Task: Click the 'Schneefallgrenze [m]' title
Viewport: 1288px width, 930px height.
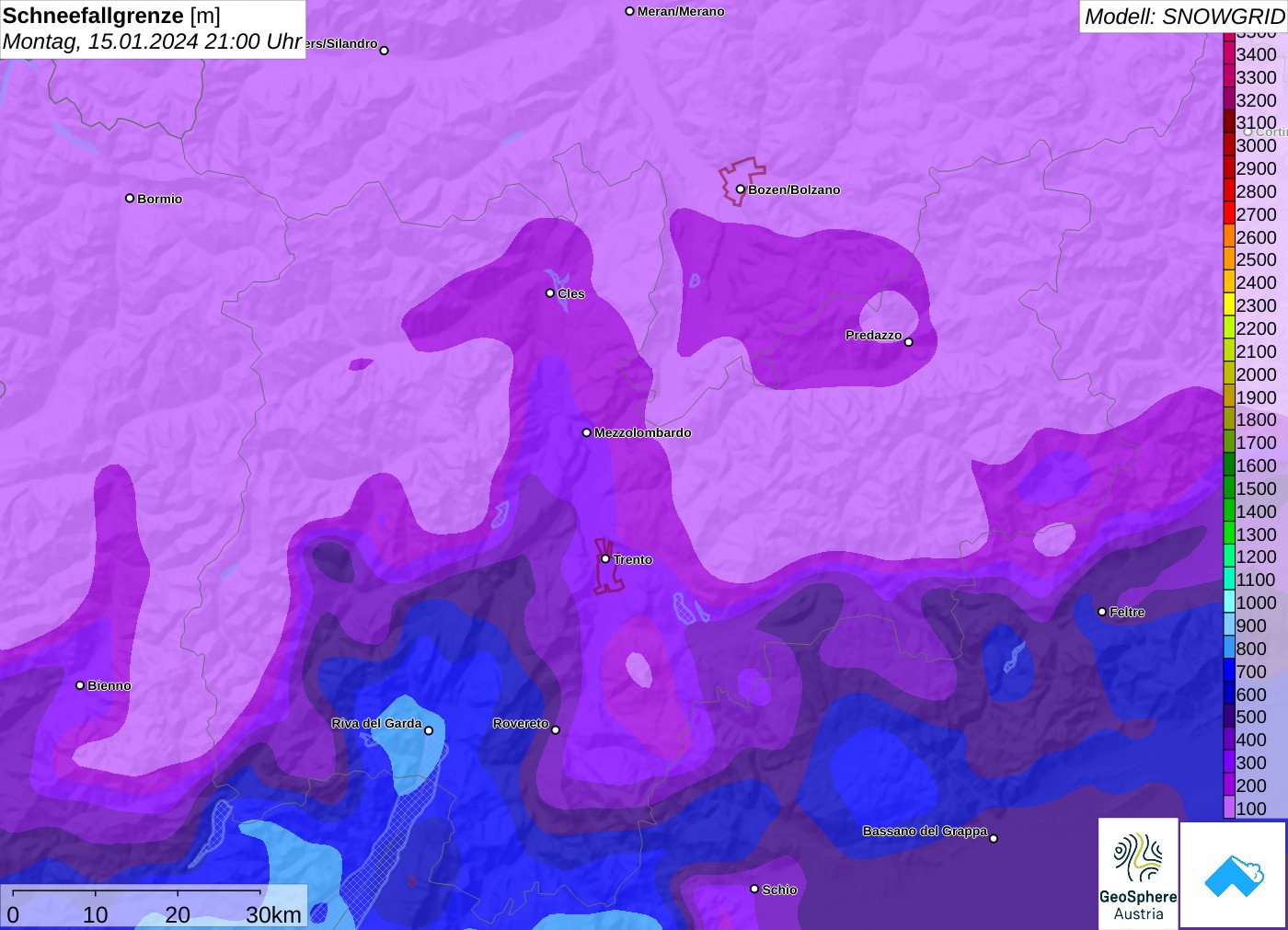Action: pyautogui.click(x=111, y=16)
